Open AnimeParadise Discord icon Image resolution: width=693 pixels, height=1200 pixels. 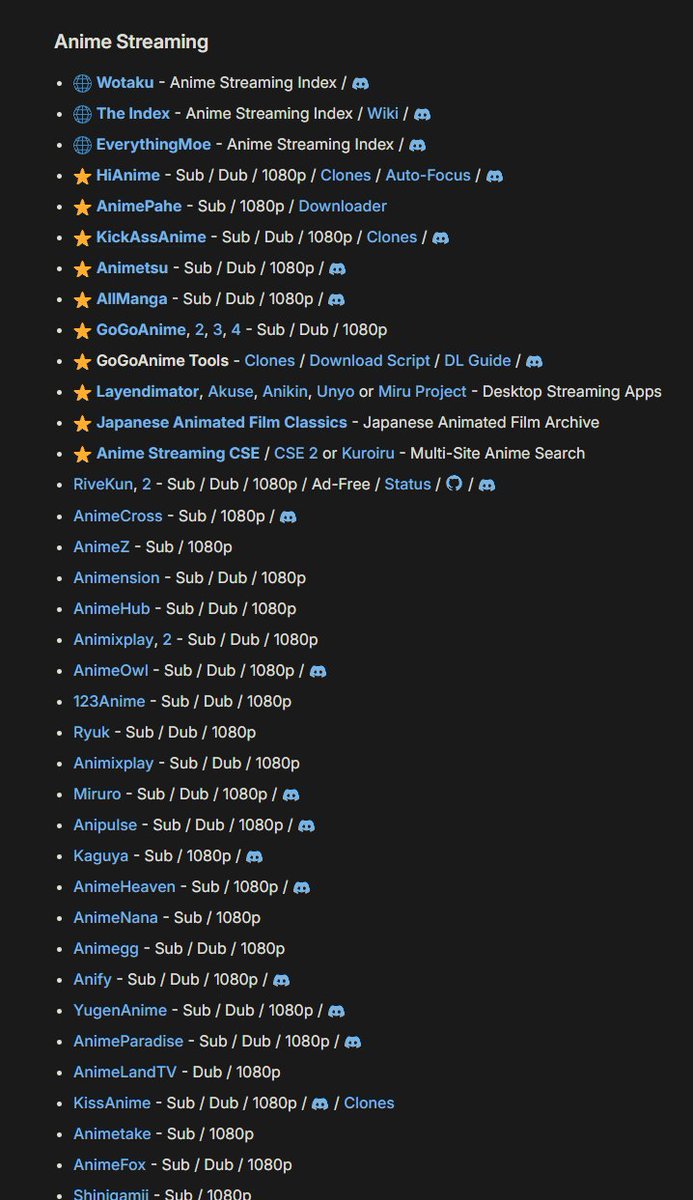tap(352, 1042)
